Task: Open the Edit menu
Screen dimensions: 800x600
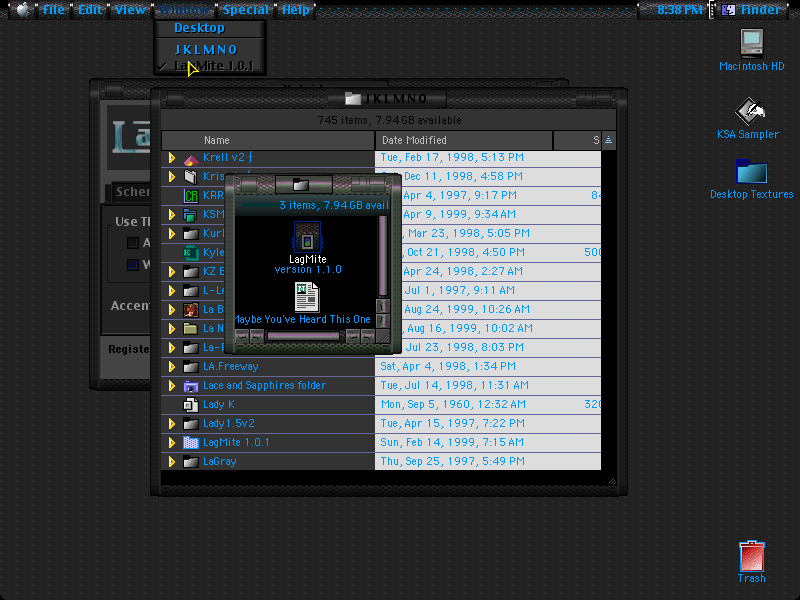Action: point(90,10)
